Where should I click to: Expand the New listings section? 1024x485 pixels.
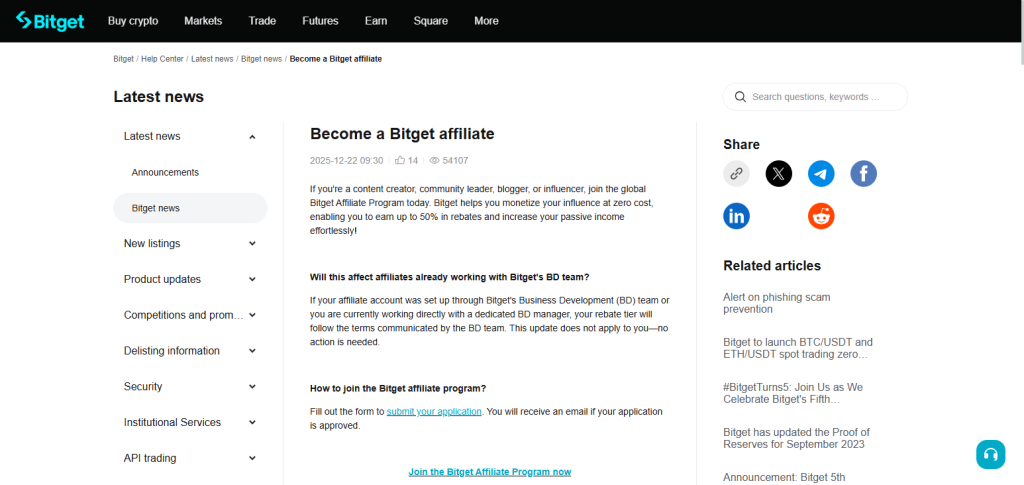tap(253, 243)
